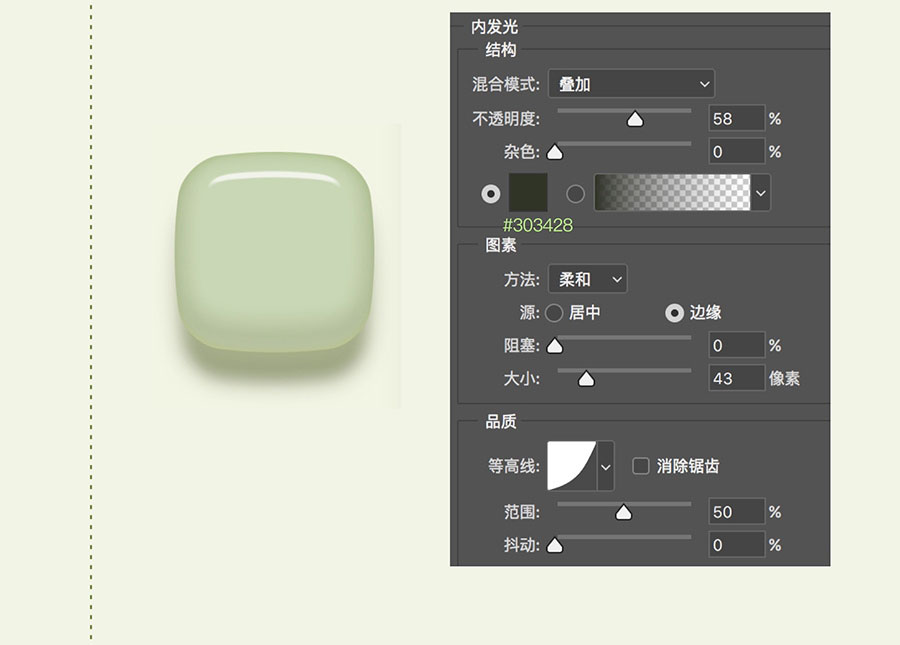The width and height of the screenshot is (900, 645).
Task: Select the solid color radio button
Action: point(490,194)
